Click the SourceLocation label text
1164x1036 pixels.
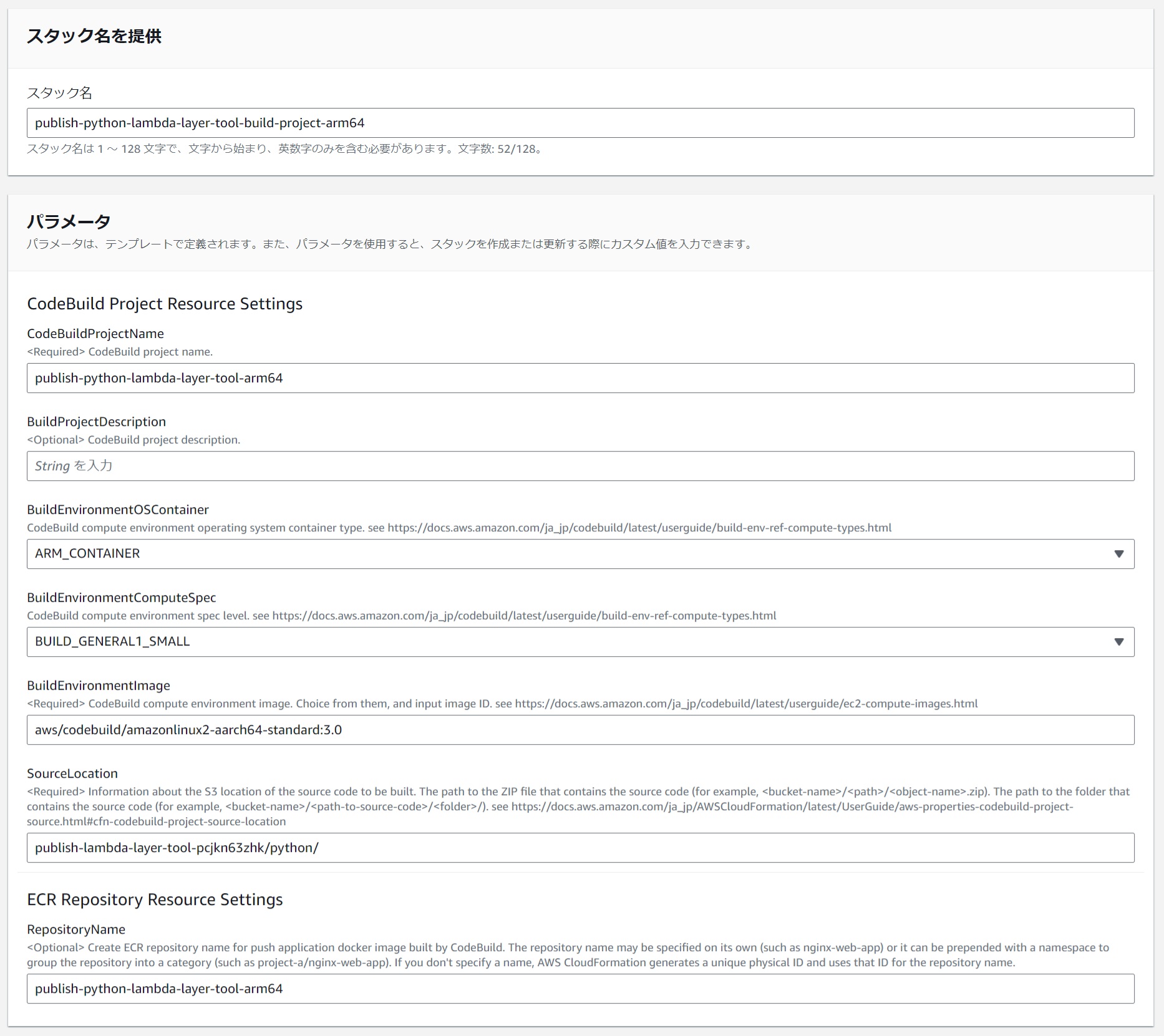[x=72, y=773]
